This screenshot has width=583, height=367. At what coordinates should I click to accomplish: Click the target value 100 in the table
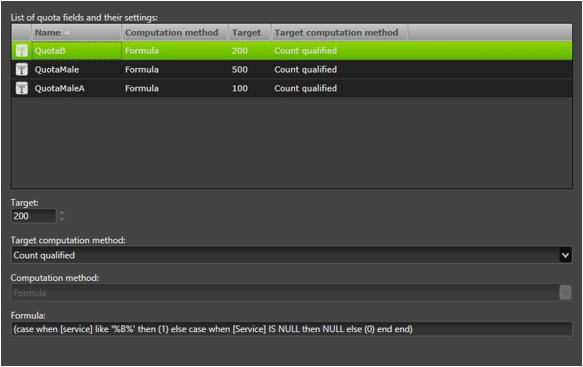239,88
